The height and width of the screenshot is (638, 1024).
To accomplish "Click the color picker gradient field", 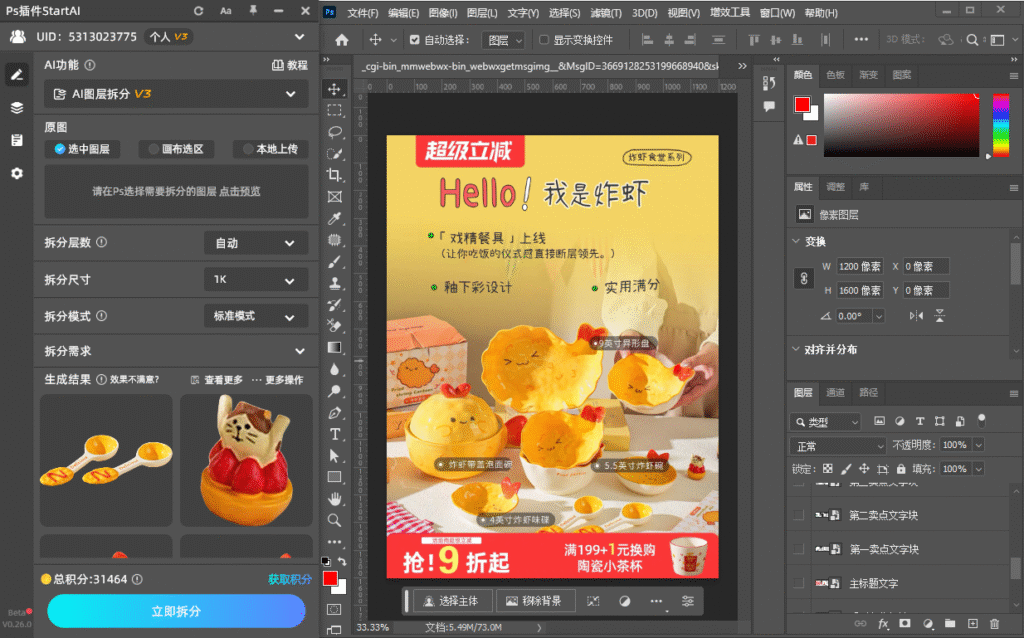I will (x=901, y=125).
